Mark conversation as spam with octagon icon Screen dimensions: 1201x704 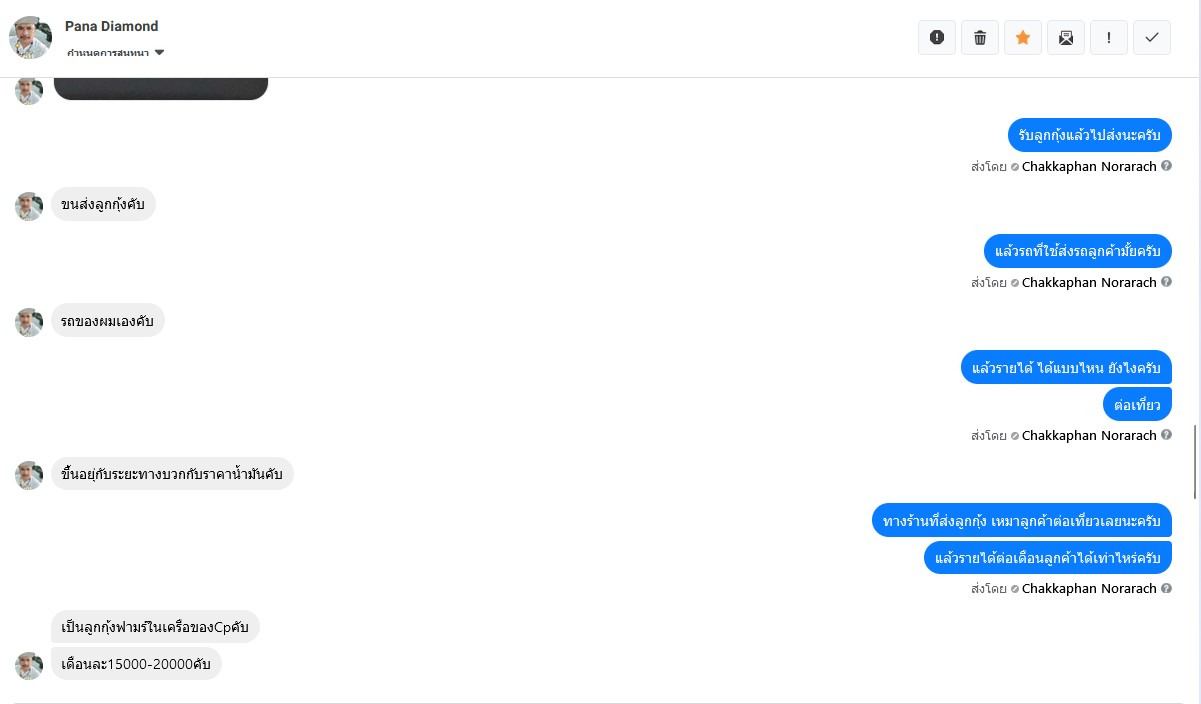tap(937, 37)
